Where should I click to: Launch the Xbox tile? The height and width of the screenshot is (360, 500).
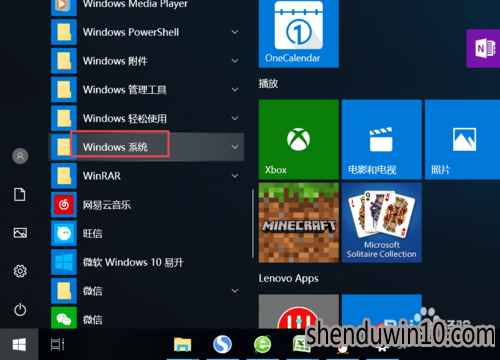[299, 139]
